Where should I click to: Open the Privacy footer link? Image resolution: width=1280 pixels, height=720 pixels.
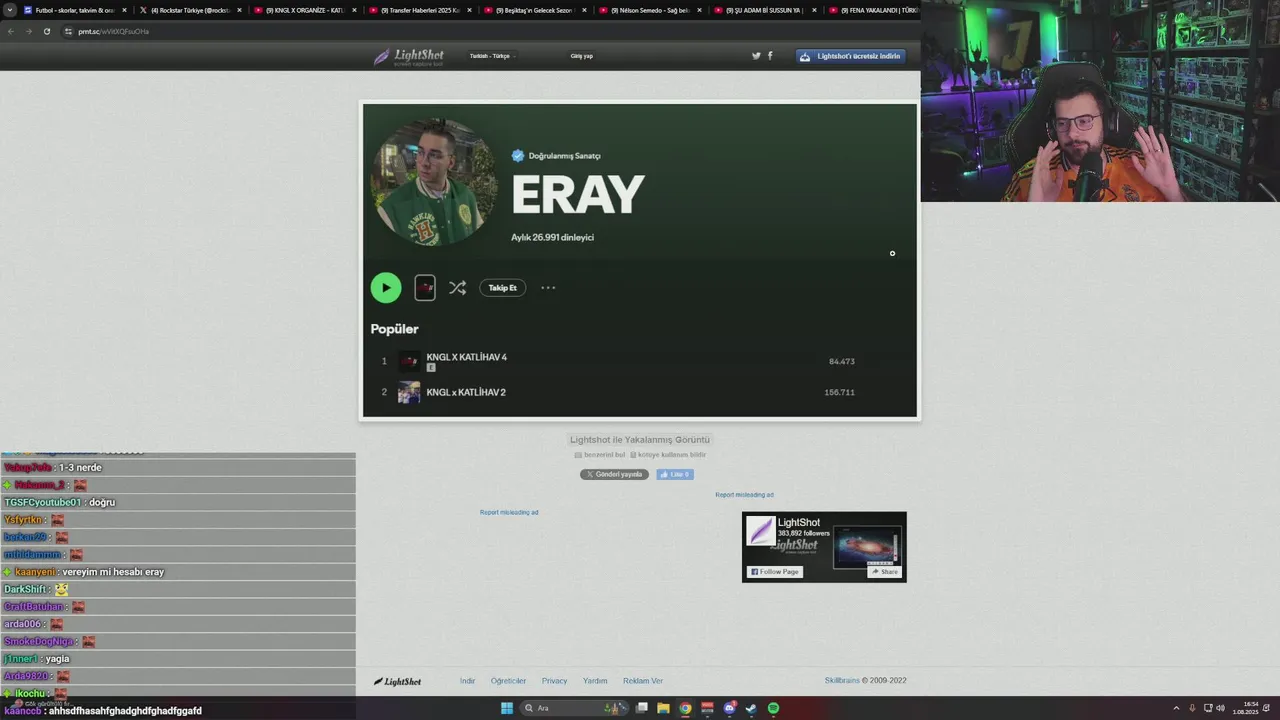[554, 681]
